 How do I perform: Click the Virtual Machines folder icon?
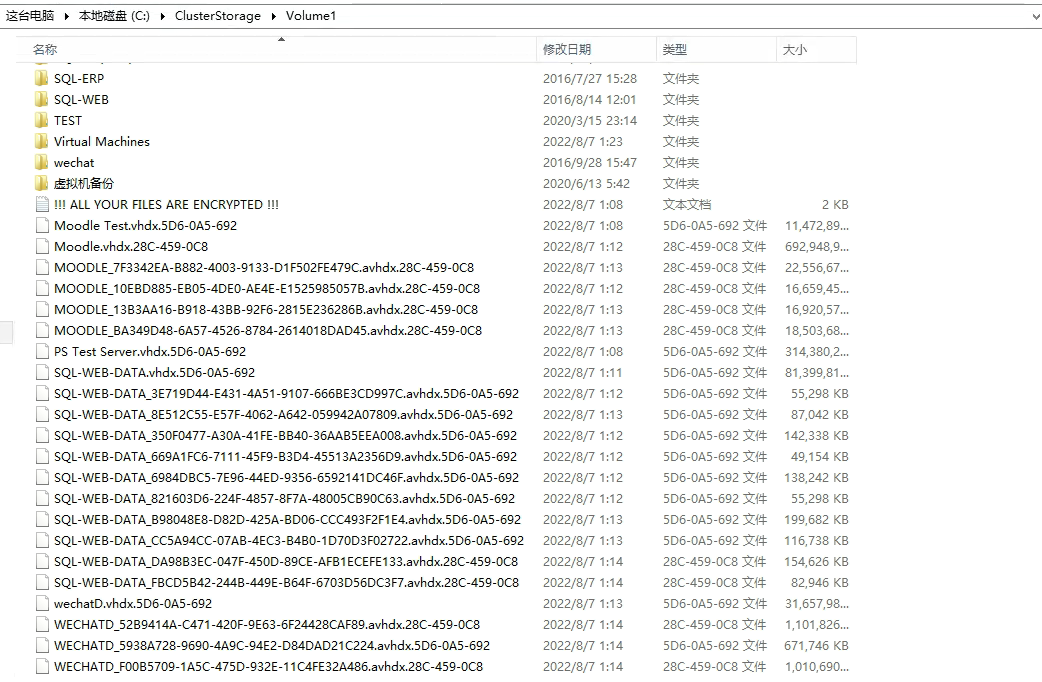pyautogui.click(x=41, y=141)
